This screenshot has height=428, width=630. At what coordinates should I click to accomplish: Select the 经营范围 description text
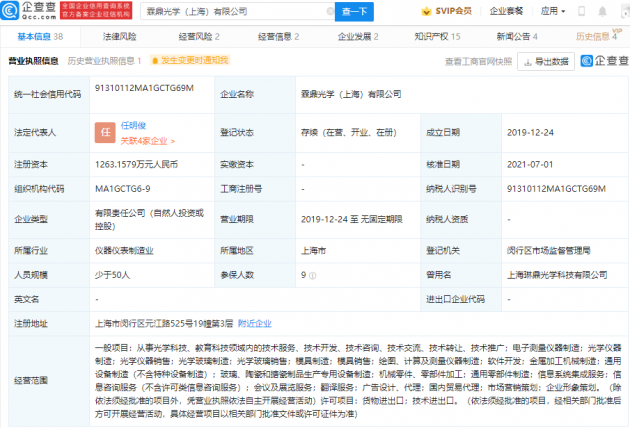point(358,381)
